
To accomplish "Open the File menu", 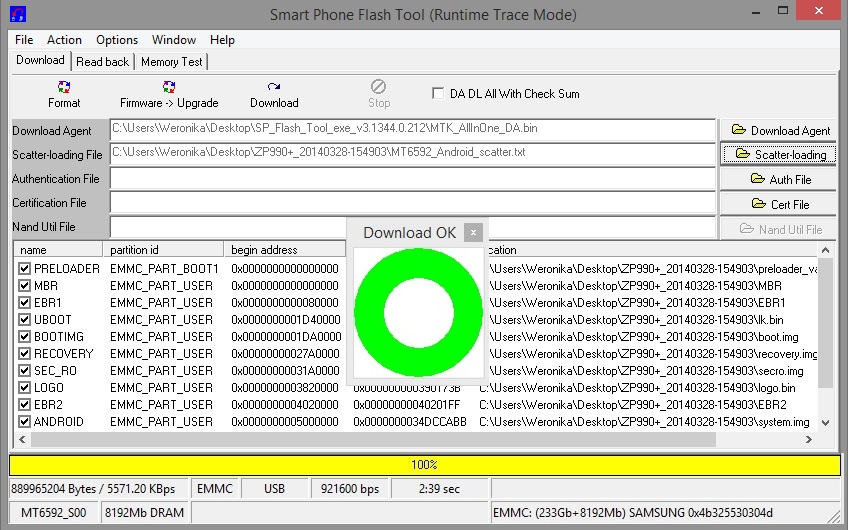I will coord(24,40).
